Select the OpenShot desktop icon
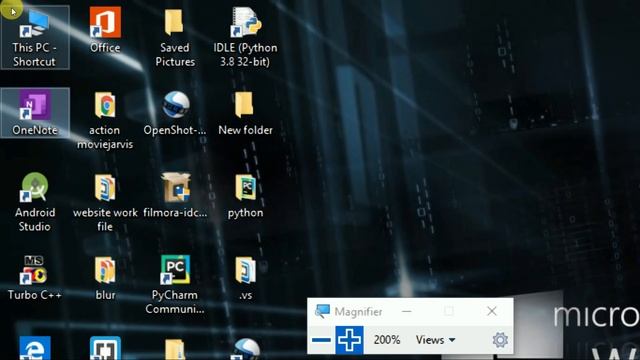 pos(176,105)
